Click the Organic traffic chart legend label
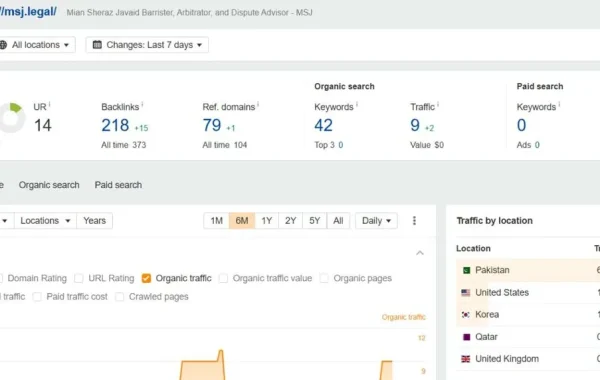The height and width of the screenshot is (380, 600). [x=404, y=317]
